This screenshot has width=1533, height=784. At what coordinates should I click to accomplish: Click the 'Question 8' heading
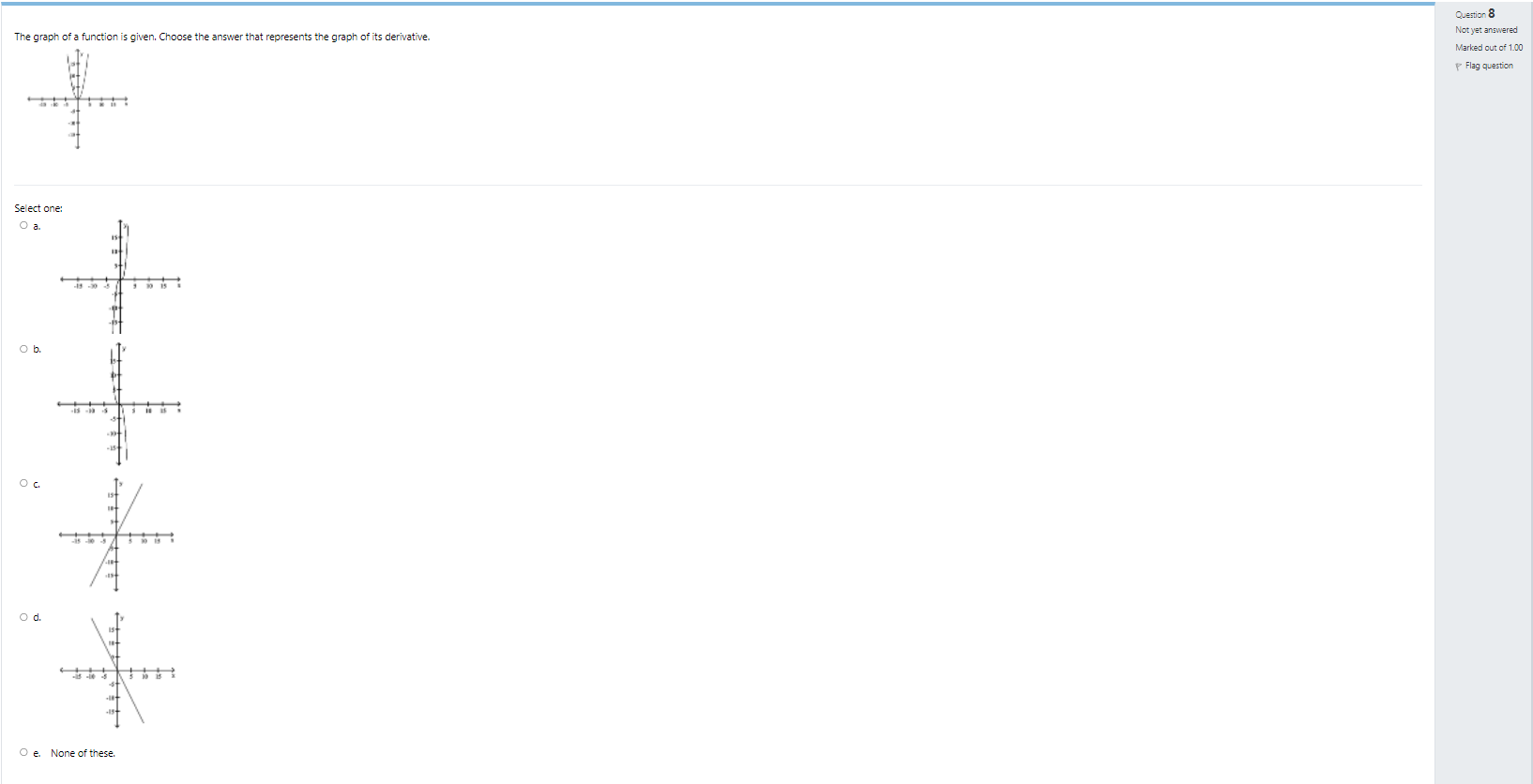click(1475, 13)
